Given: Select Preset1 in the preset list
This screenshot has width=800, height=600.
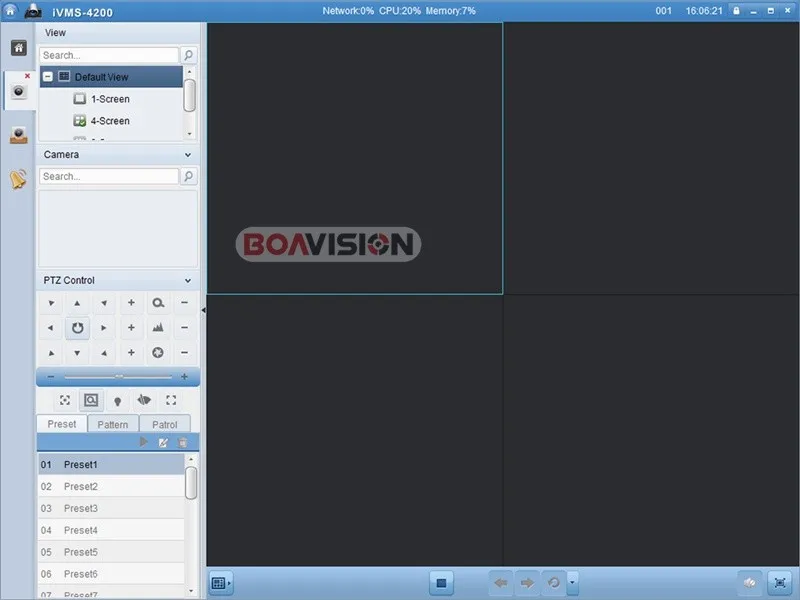Looking at the screenshot, I should tap(111, 464).
